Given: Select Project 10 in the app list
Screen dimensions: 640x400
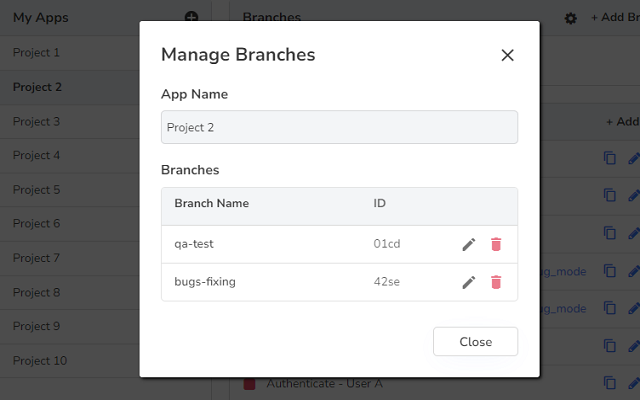Looking at the screenshot, I should pos(40,360).
